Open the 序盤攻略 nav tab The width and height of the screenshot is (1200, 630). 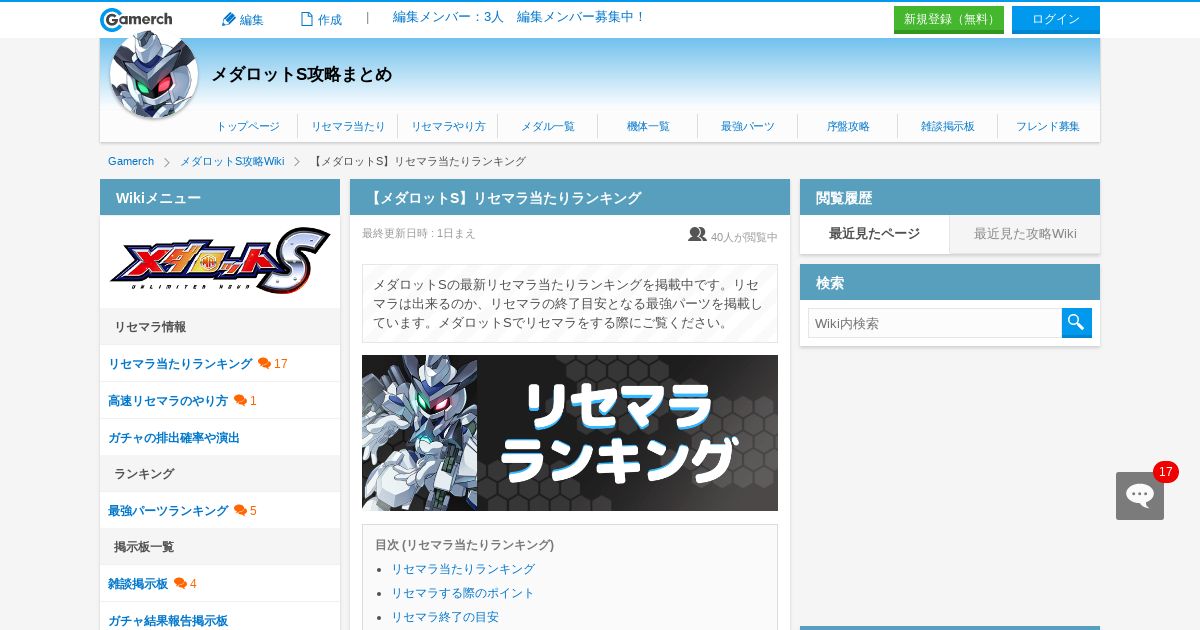click(x=848, y=126)
